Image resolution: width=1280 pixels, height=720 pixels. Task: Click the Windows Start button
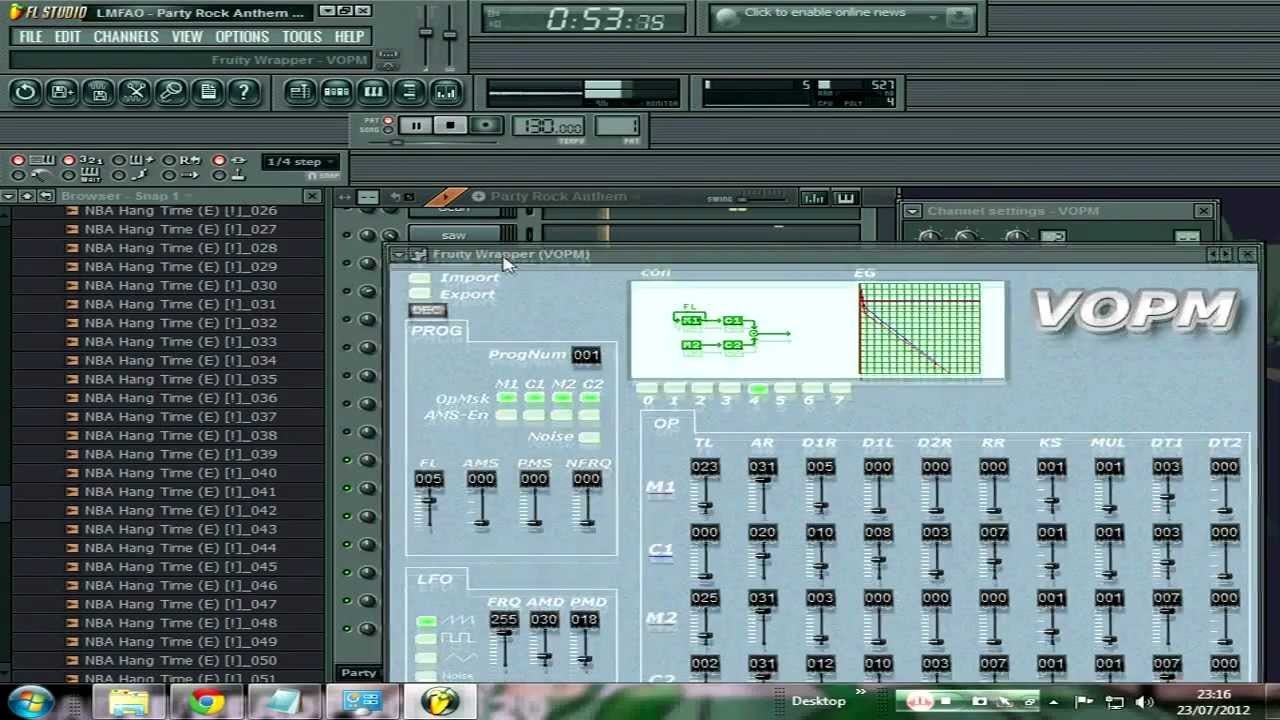pyautogui.click(x=30, y=700)
